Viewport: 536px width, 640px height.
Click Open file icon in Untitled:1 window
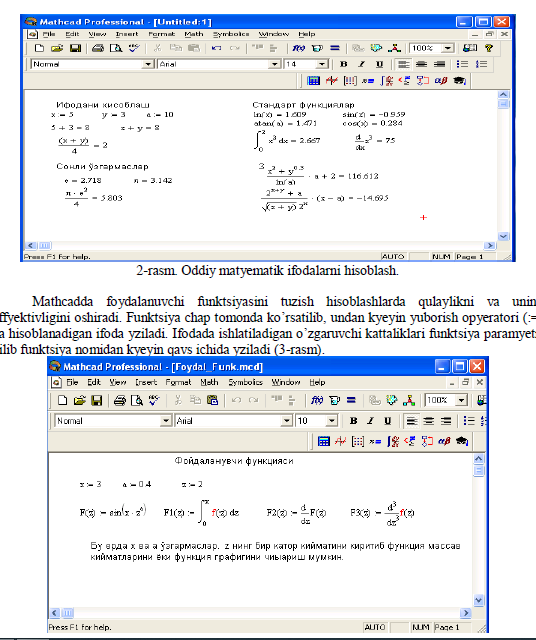point(57,48)
